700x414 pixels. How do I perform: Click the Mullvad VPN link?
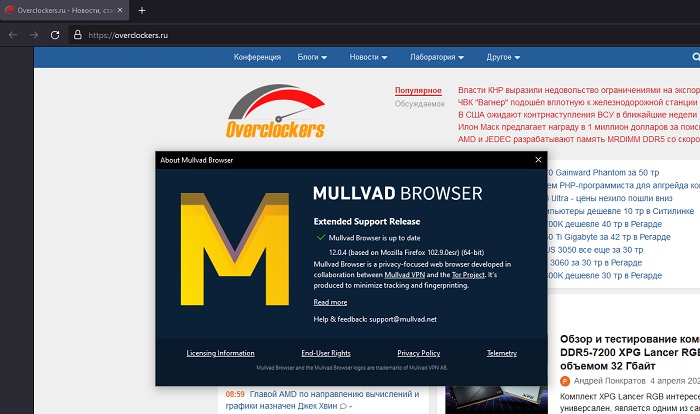point(404,275)
